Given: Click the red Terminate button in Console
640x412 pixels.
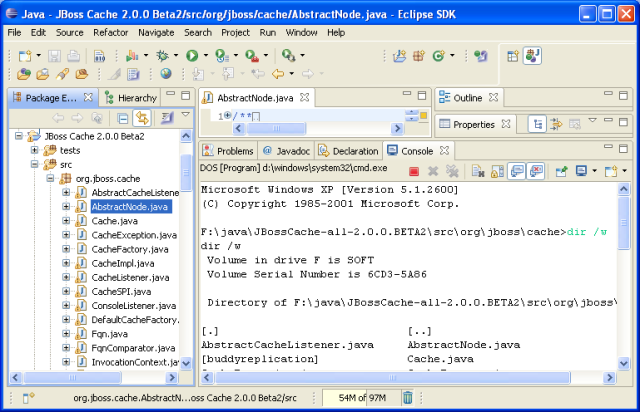Looking at the screenshot, I should [x=414, y=171].
